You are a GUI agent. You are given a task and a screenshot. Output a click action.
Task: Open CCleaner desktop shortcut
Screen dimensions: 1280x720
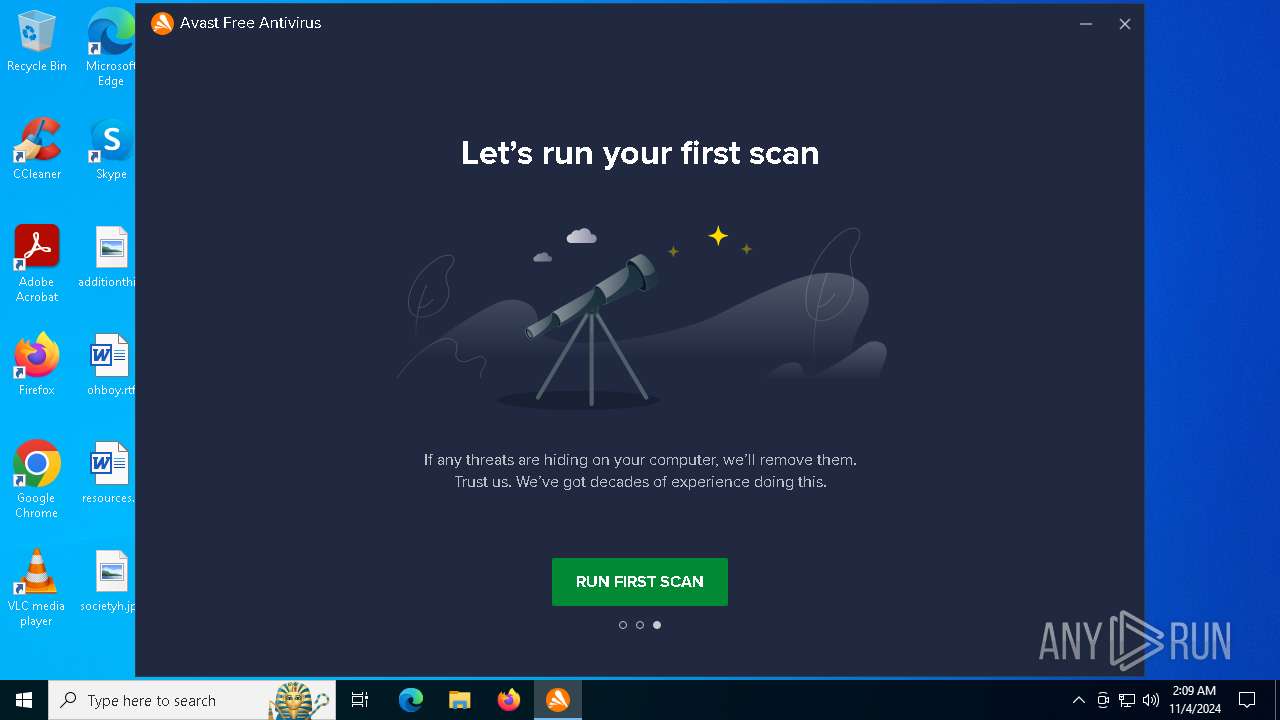point(37,149)
